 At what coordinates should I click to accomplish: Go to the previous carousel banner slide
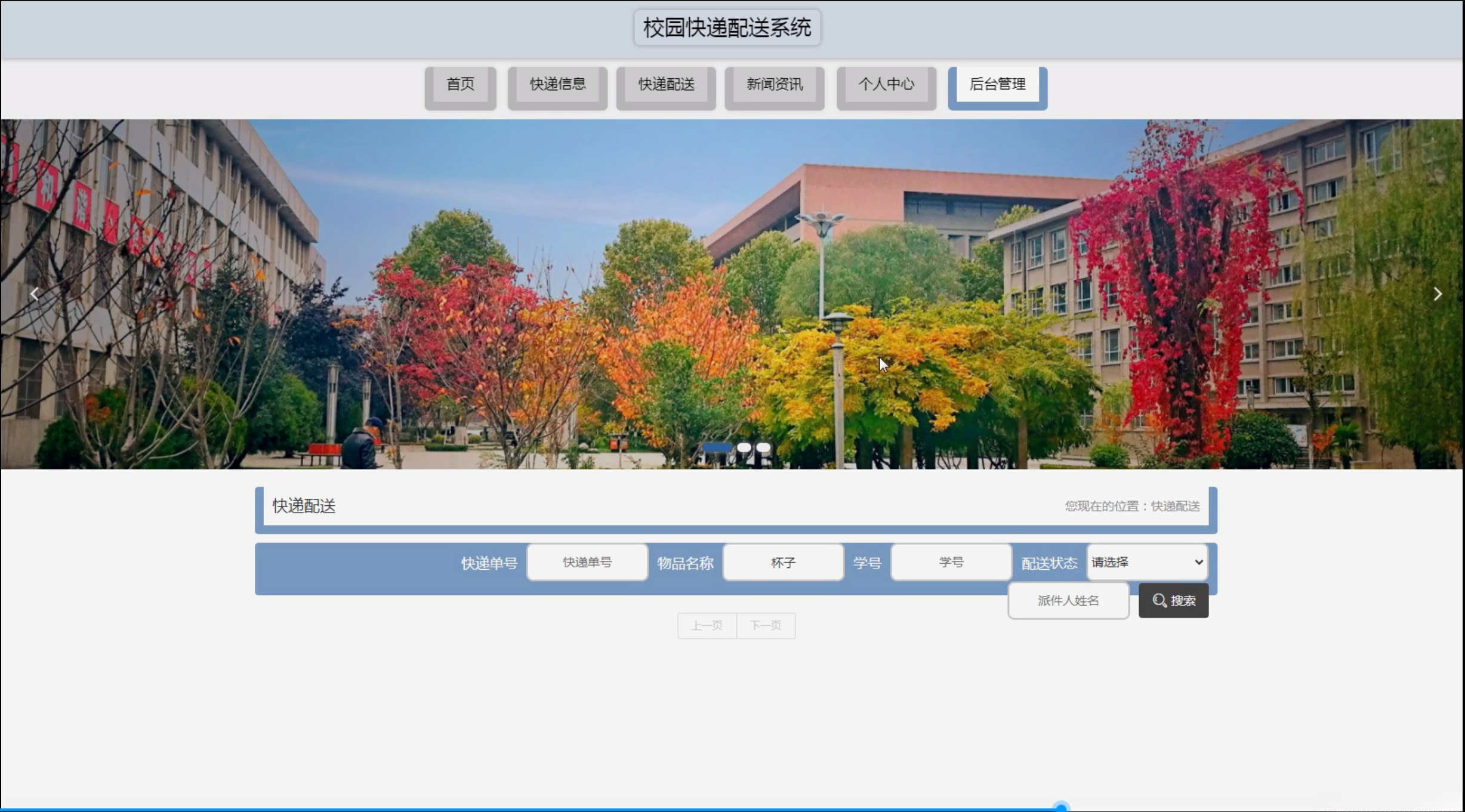click(35, 294)
